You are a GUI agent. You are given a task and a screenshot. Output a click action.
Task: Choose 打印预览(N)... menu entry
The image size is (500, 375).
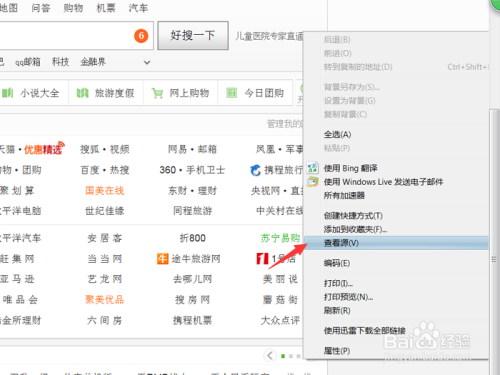point(348,297)
